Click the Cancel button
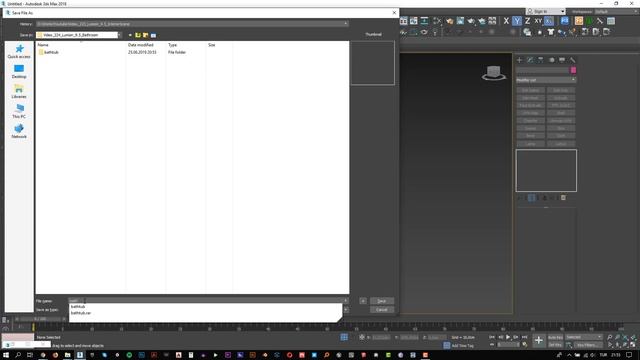640x360 pixels. (382, 310)
